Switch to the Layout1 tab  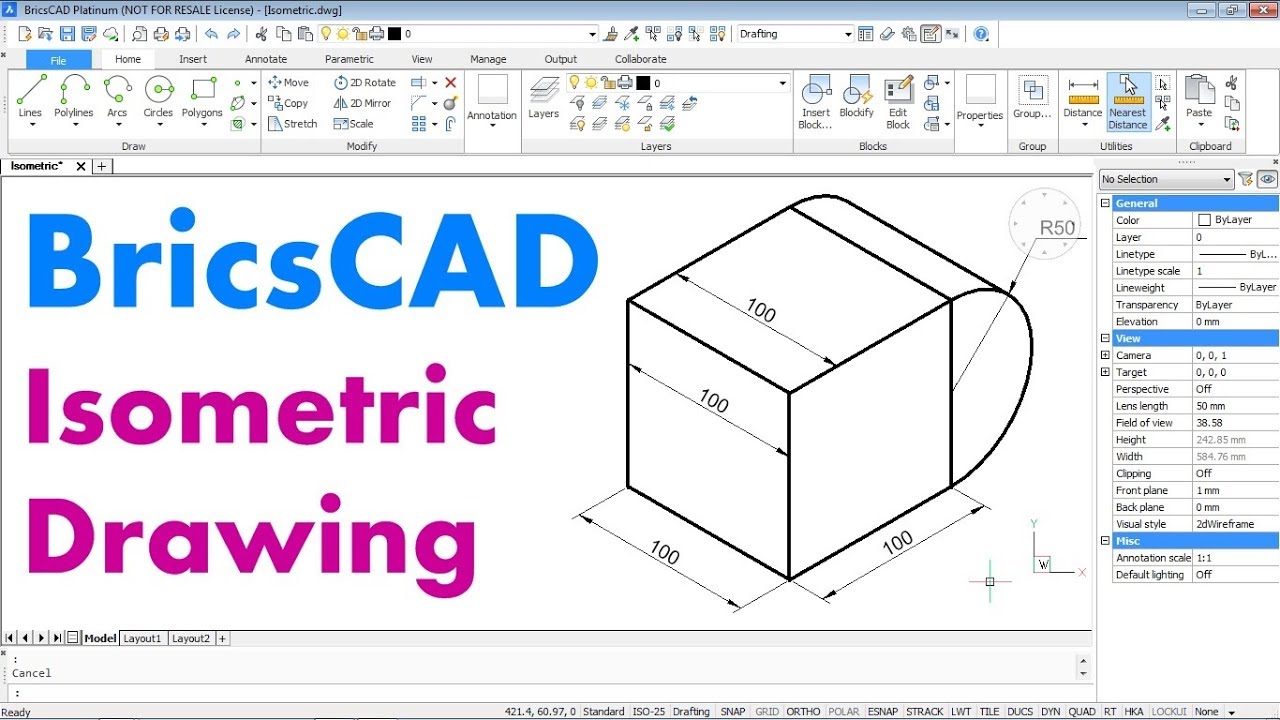(143, 638)
